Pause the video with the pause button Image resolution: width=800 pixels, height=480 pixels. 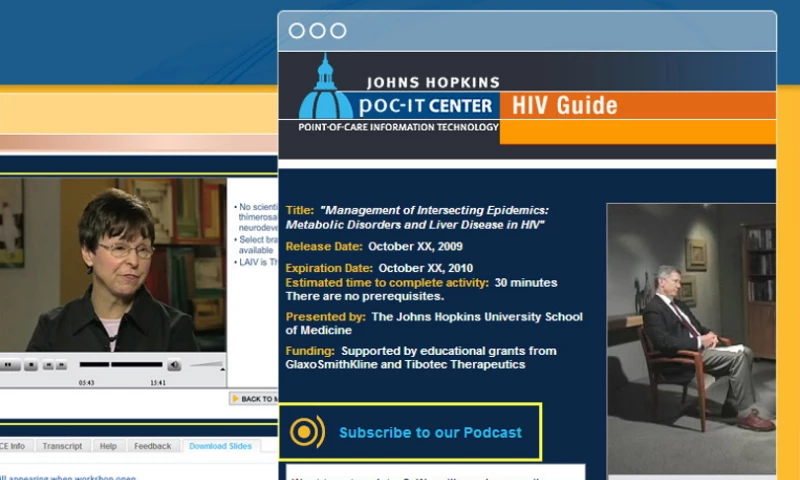click(8, 366)
